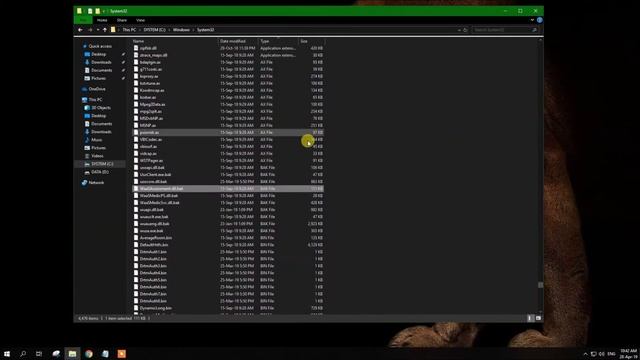Open Google Chrome from the taskbar
This screenshot has width=640, height=360.
(x=89, y=354)
